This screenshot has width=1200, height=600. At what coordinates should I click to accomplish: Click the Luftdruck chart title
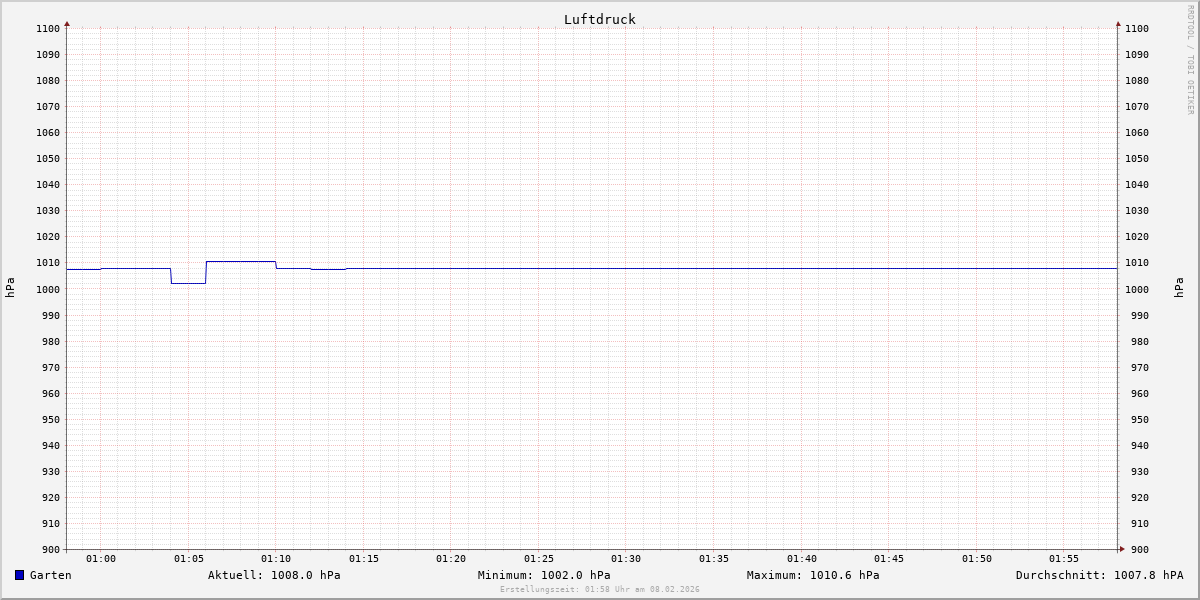(x=599, y=19)
